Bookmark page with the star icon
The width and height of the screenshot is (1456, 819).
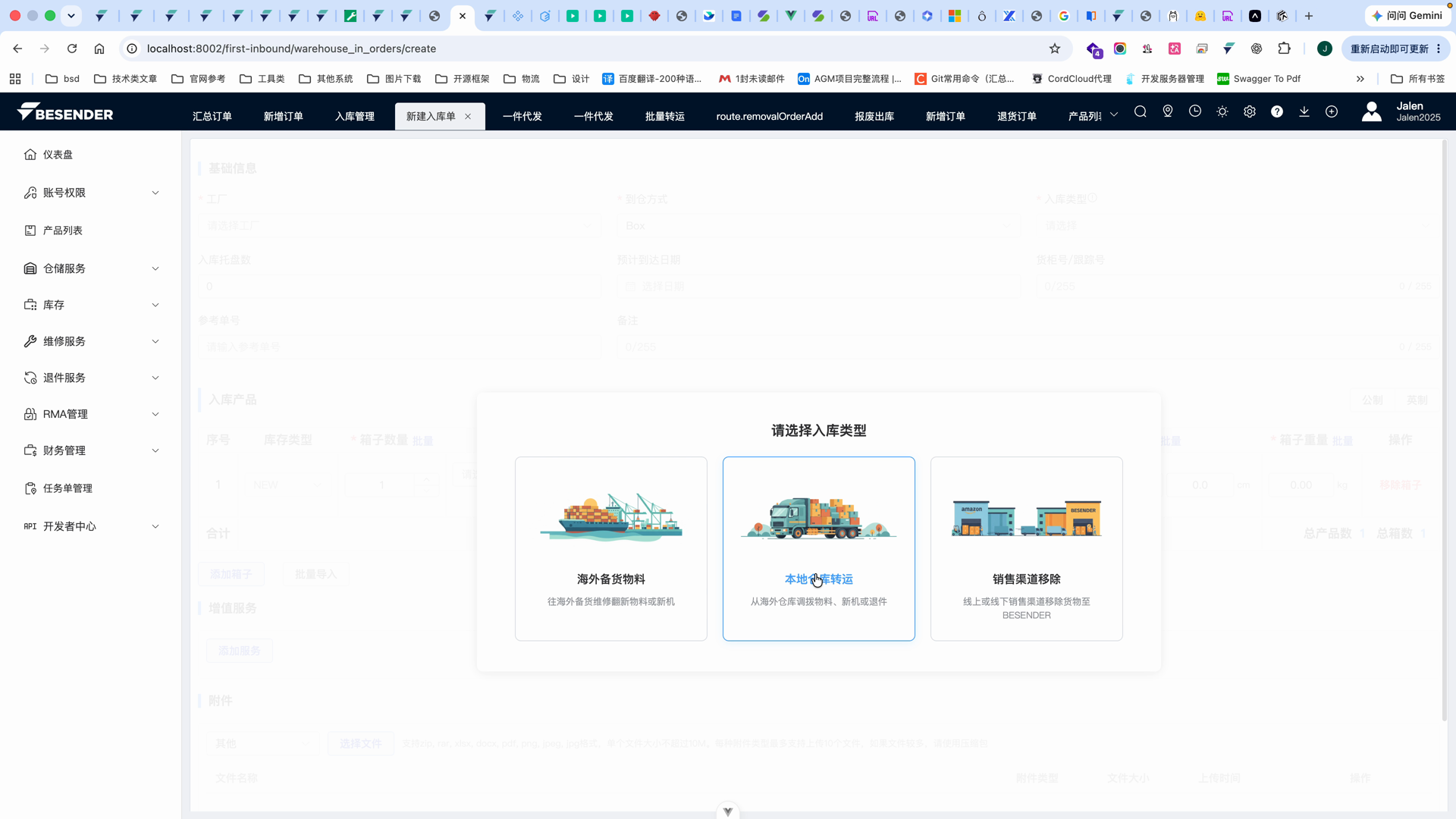[1055, 49]
